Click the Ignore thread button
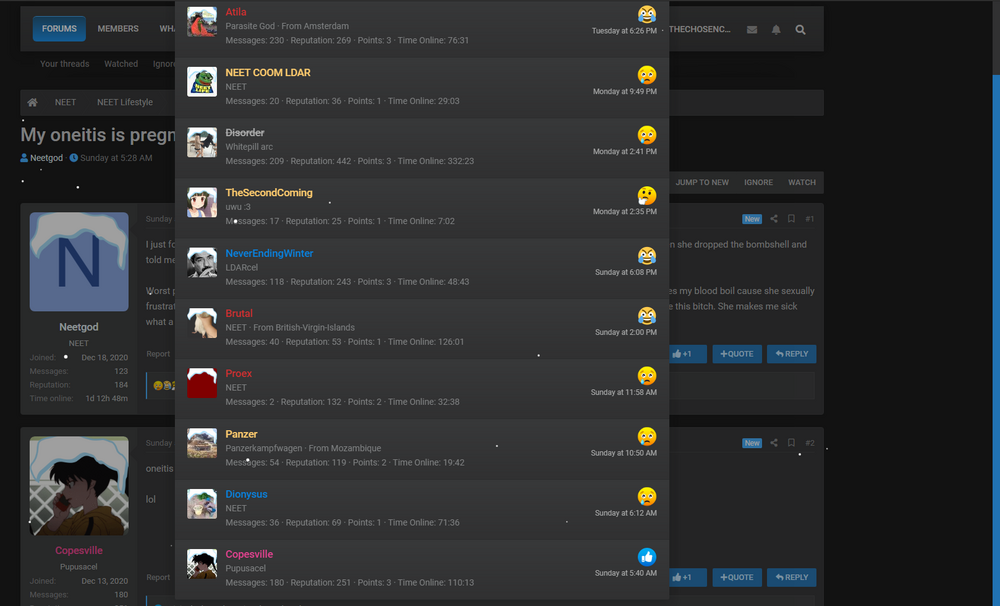Screen dimensions: 1000x606 point(758,182)
